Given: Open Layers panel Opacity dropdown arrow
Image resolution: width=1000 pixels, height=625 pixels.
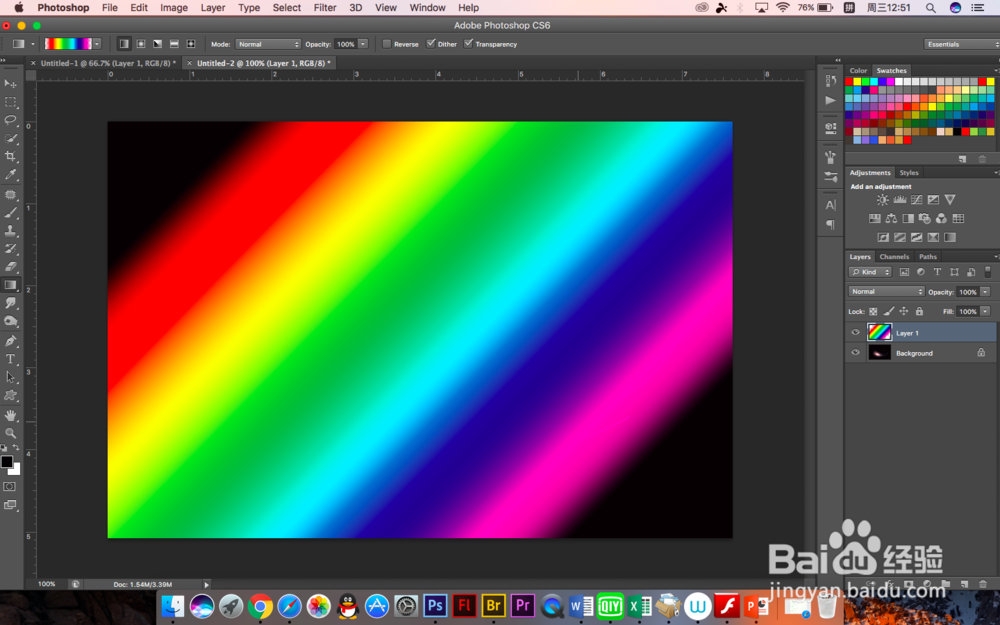Looking at the screenshot, I should pyautogui.click(x=985, y=291).
